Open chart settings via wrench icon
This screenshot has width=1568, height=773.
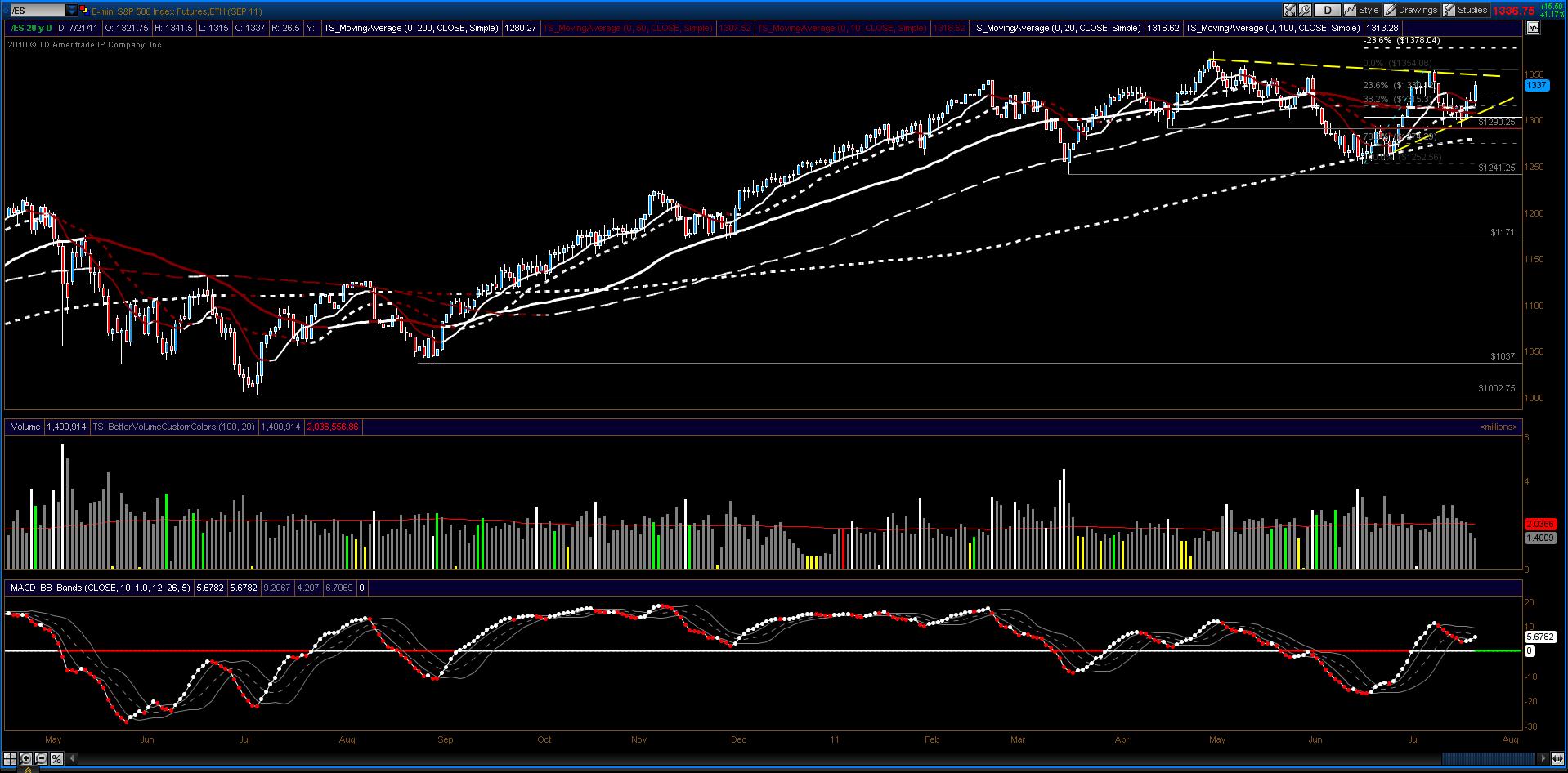pyautogui.click(x=1306, y=10)
